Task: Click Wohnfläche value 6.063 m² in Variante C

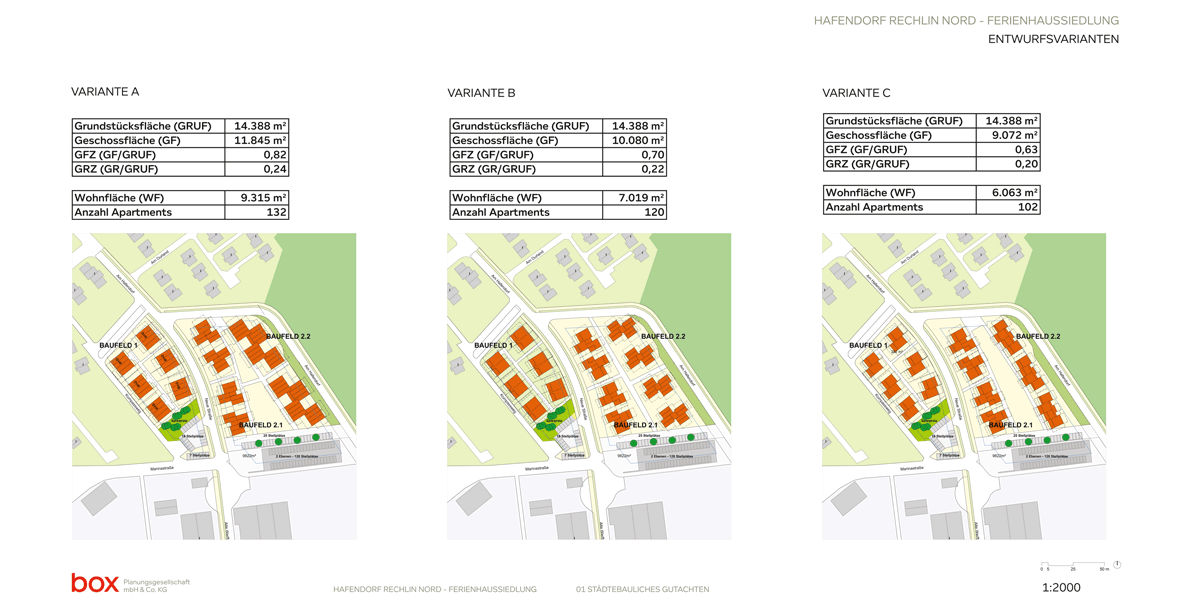Action: coord(1009,193)
